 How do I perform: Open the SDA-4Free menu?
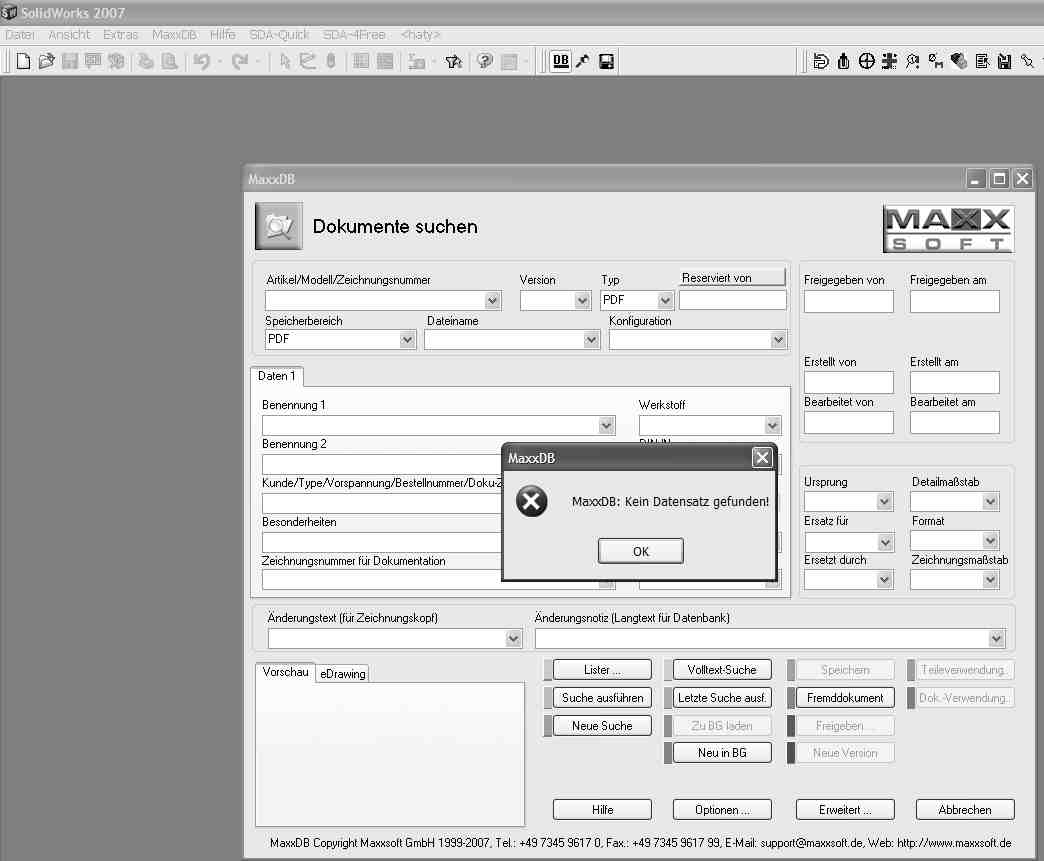[x=354, y=35]
